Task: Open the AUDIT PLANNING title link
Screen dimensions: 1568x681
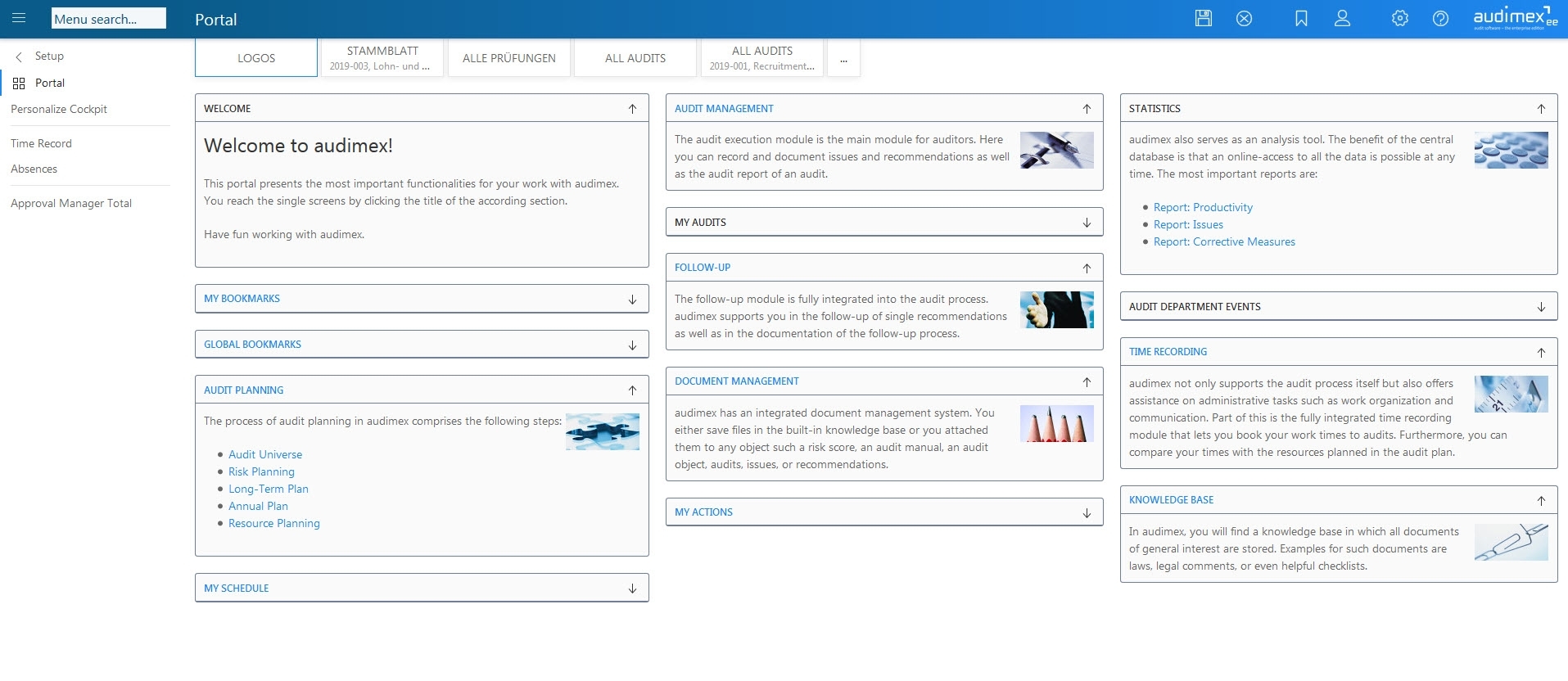Action: (243, 390)
